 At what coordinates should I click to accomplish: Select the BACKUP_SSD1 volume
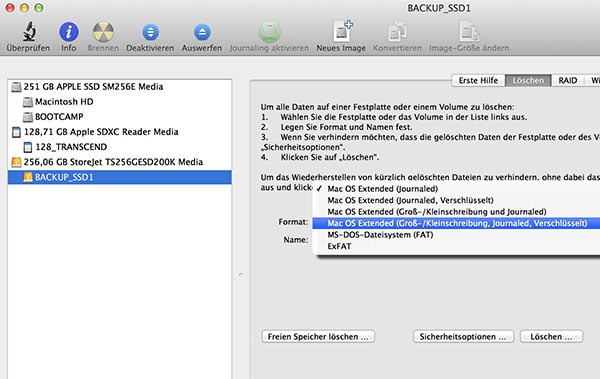pyautogui.click(x=119, y=177)
